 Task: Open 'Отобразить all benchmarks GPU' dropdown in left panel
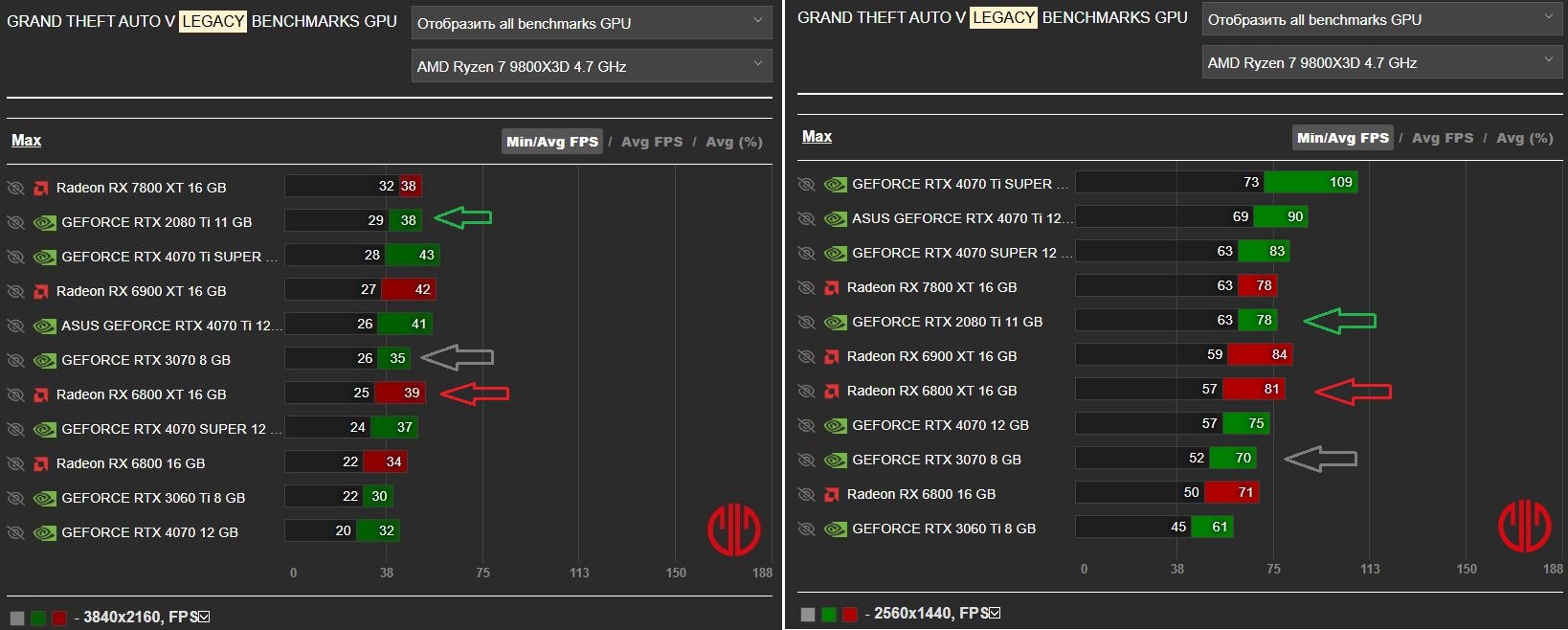coord(592,23)
